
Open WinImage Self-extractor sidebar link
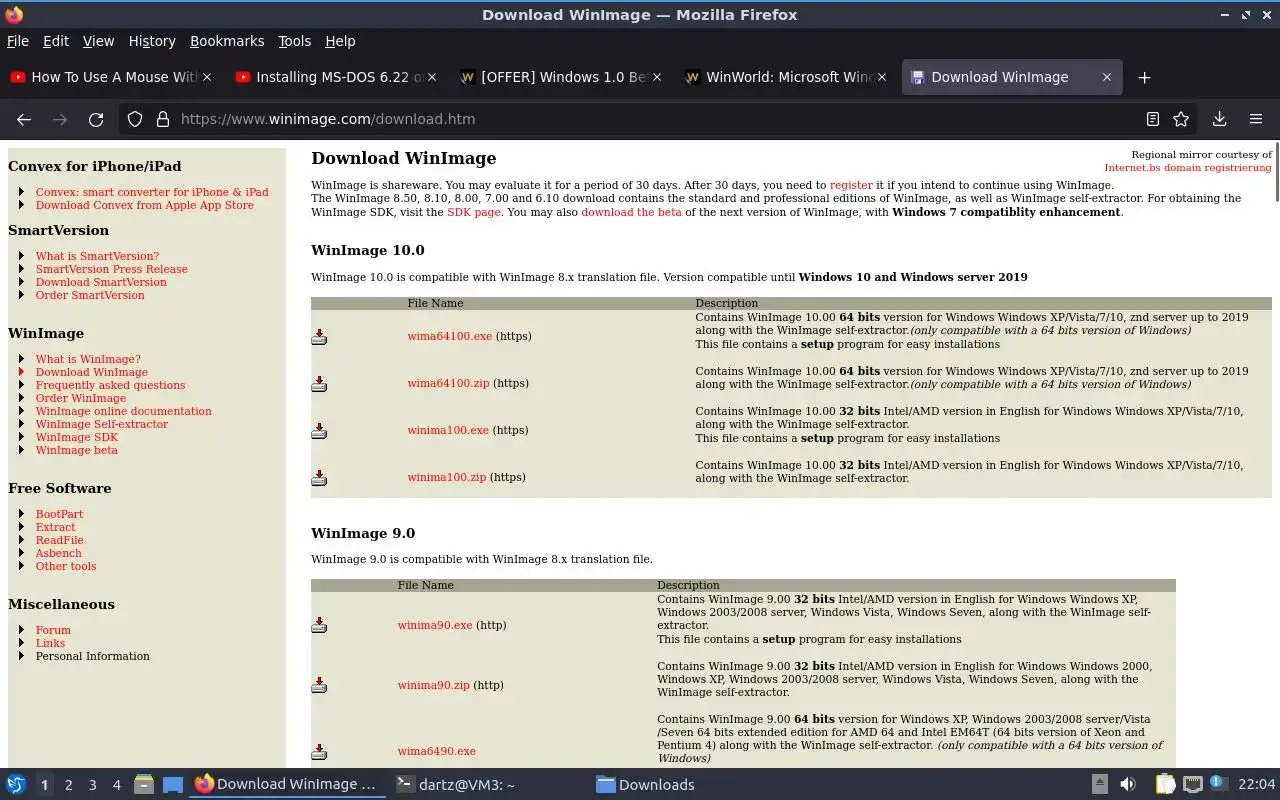[102, 424]
